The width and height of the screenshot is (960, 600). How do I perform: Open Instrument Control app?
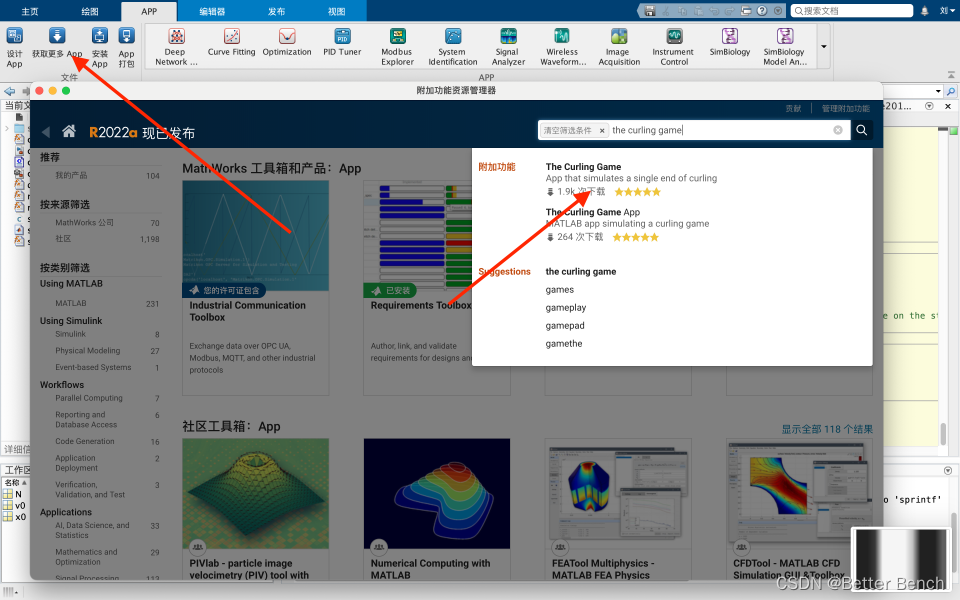(673, 47)
